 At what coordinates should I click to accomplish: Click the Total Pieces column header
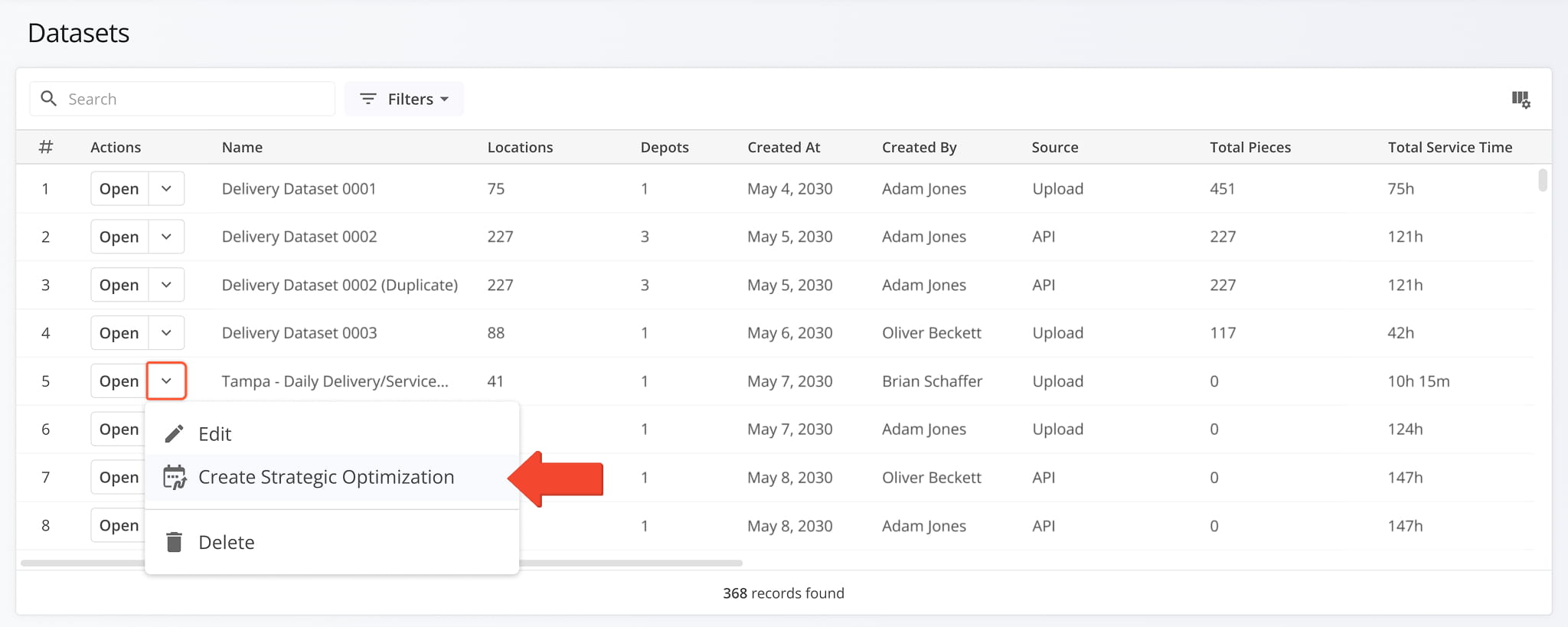[x=1250, y=147]
